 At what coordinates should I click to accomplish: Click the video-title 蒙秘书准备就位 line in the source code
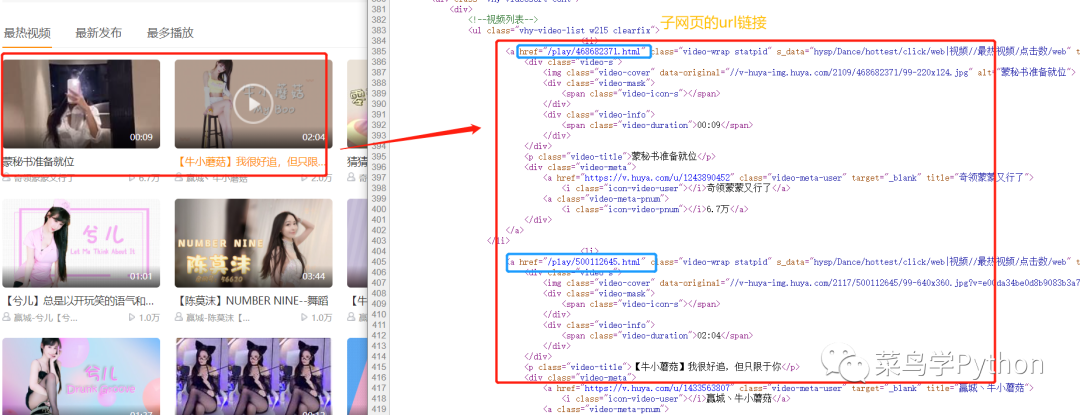point(620,157)
